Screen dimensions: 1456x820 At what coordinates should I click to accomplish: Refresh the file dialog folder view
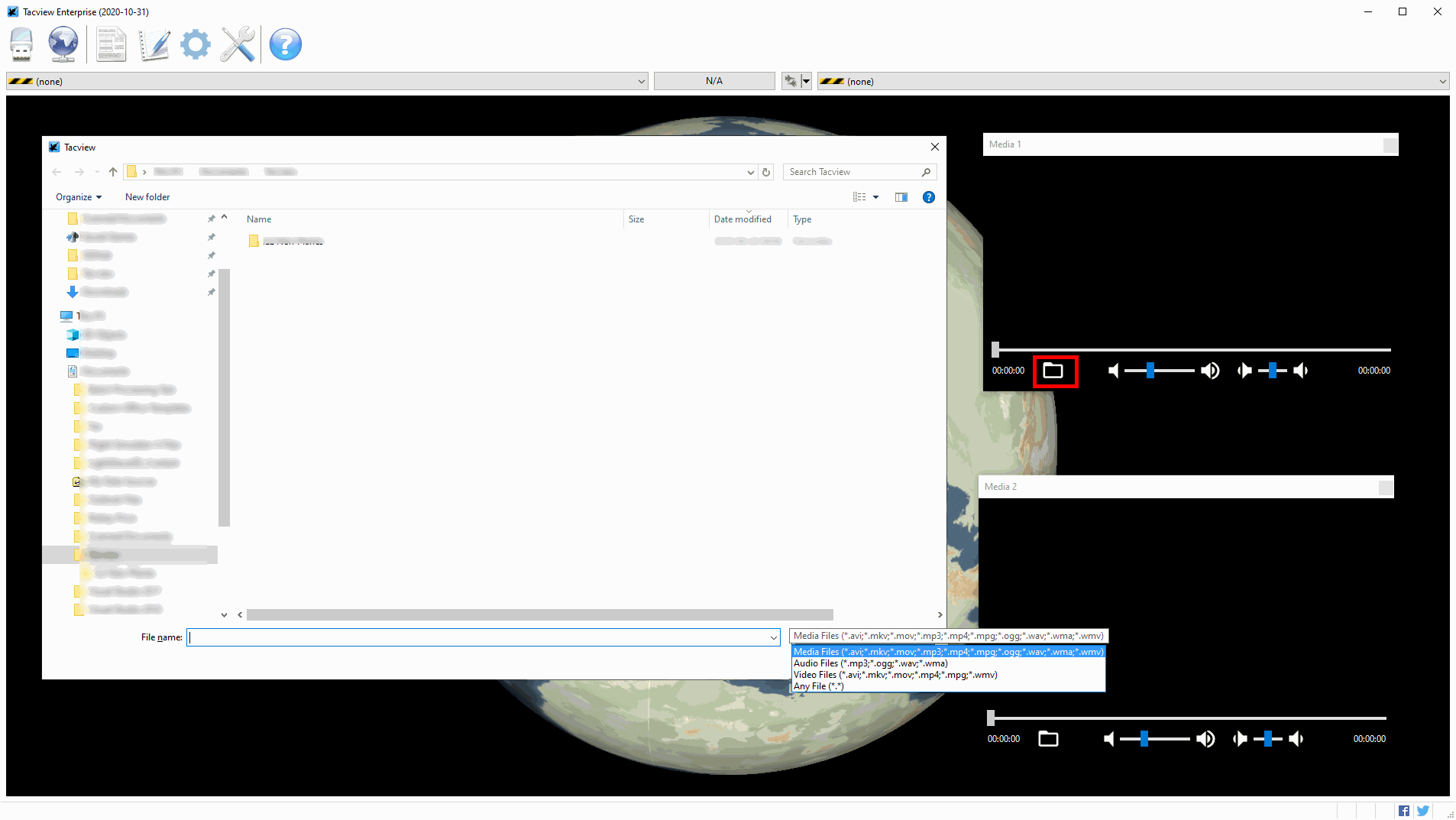766,172
